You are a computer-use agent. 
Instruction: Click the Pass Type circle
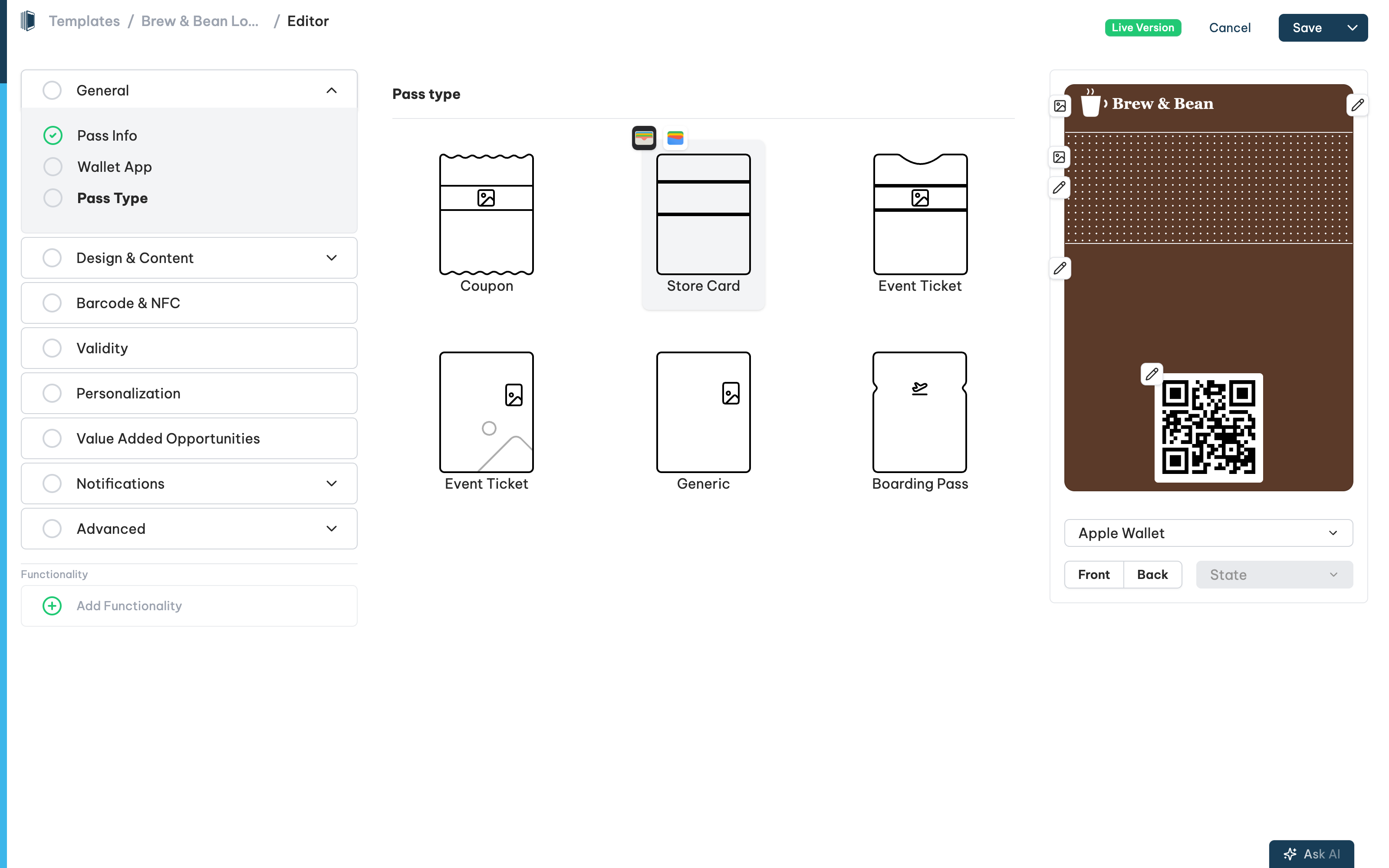[x=53, y=198]
